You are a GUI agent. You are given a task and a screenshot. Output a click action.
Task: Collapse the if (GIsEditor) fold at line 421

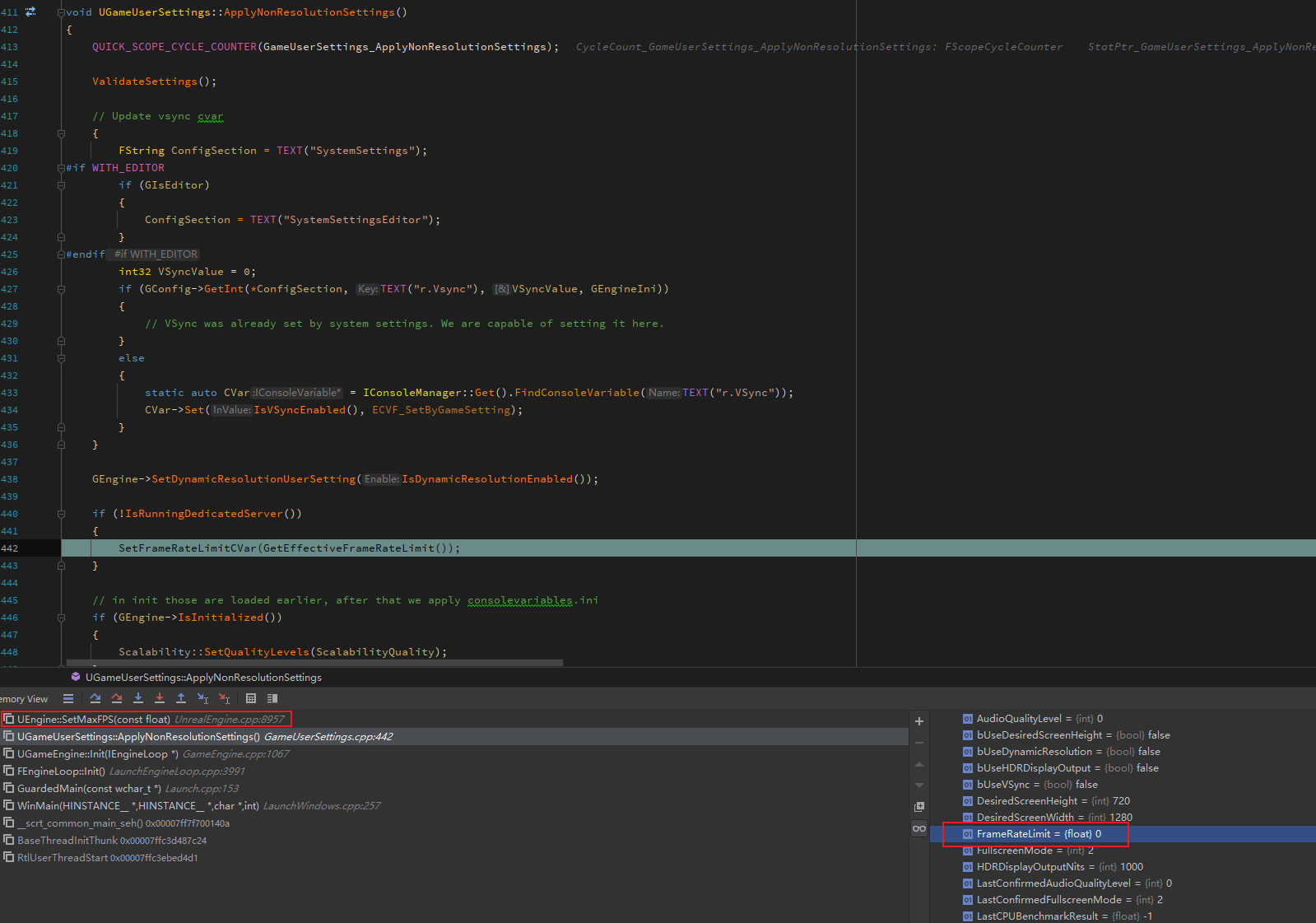pos(61,185)
